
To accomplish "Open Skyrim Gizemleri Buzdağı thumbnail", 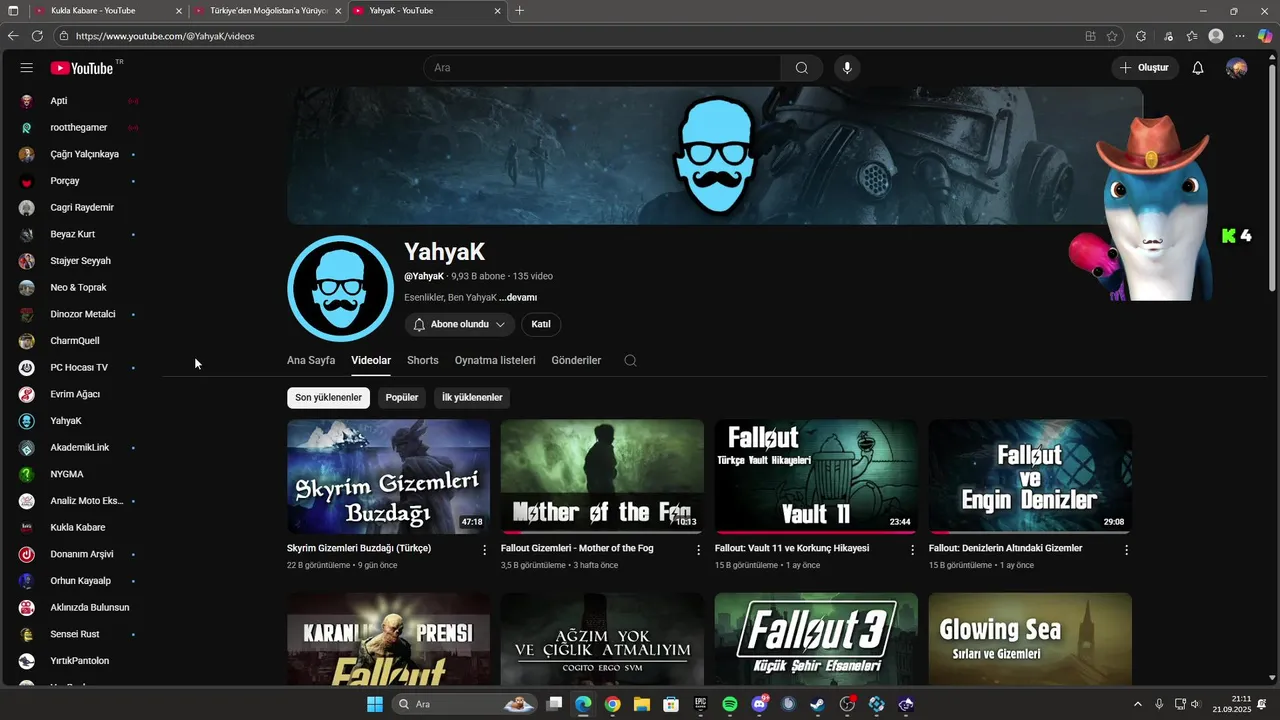I will (x=388, y=476).
